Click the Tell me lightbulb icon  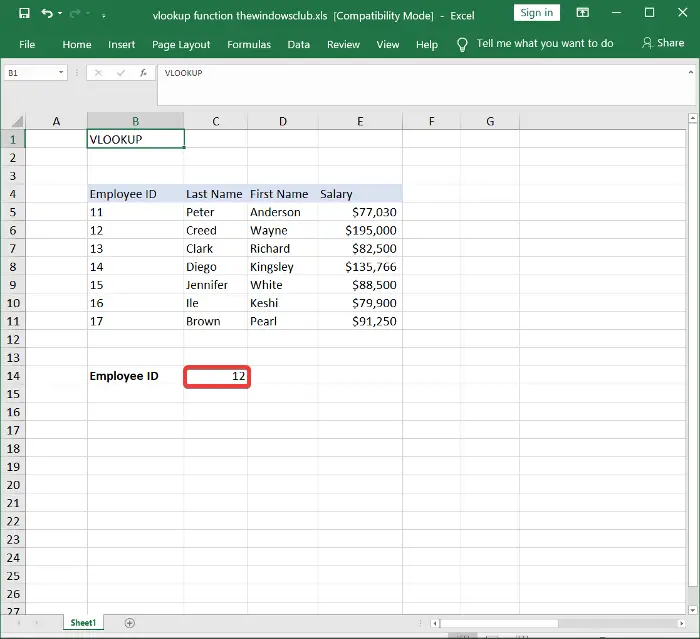click(x=462, y=44)
